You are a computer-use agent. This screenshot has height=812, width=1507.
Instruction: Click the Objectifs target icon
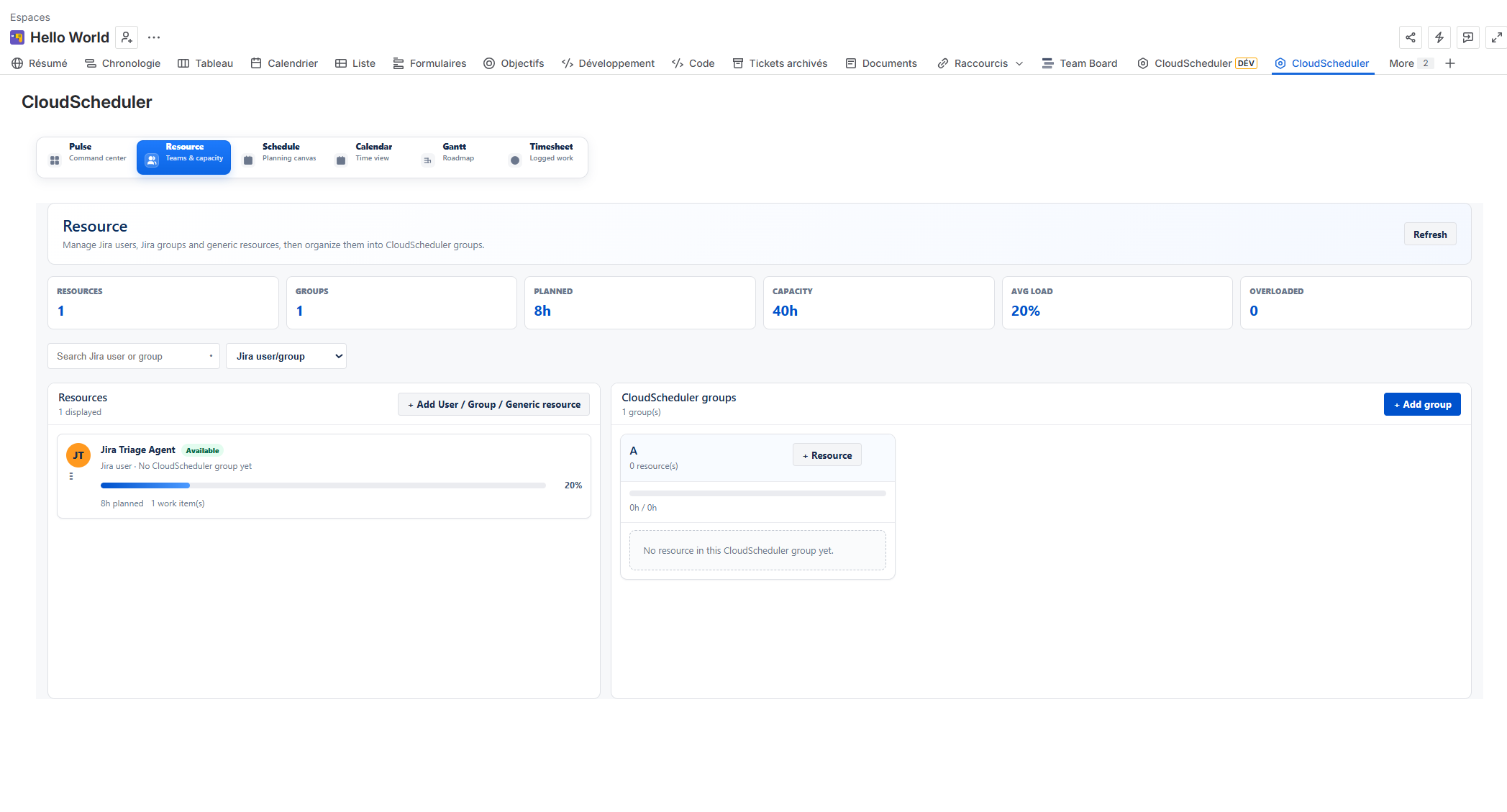[x=489, y=63]
